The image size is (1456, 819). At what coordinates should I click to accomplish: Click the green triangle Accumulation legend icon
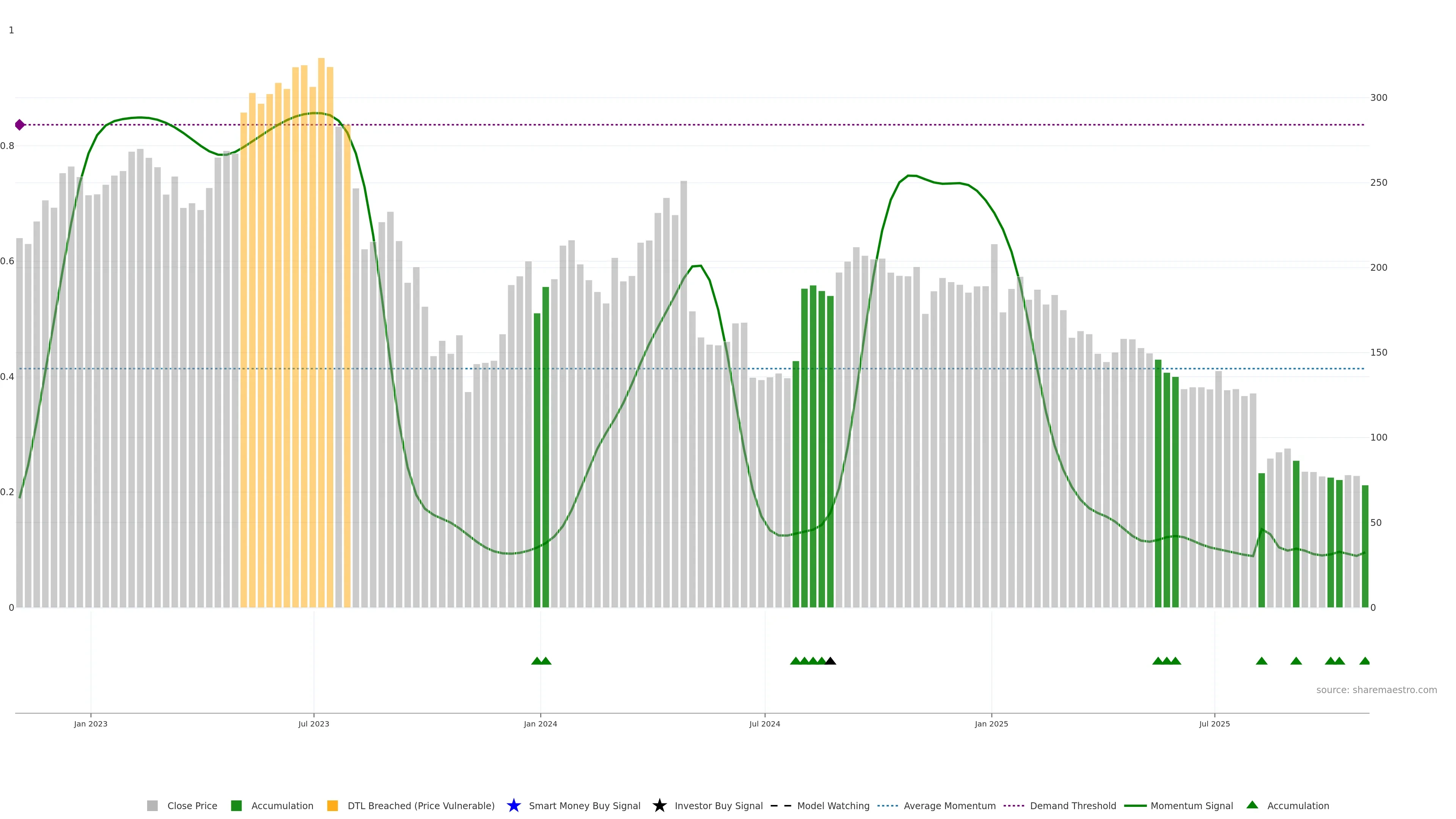point(1252,805)
